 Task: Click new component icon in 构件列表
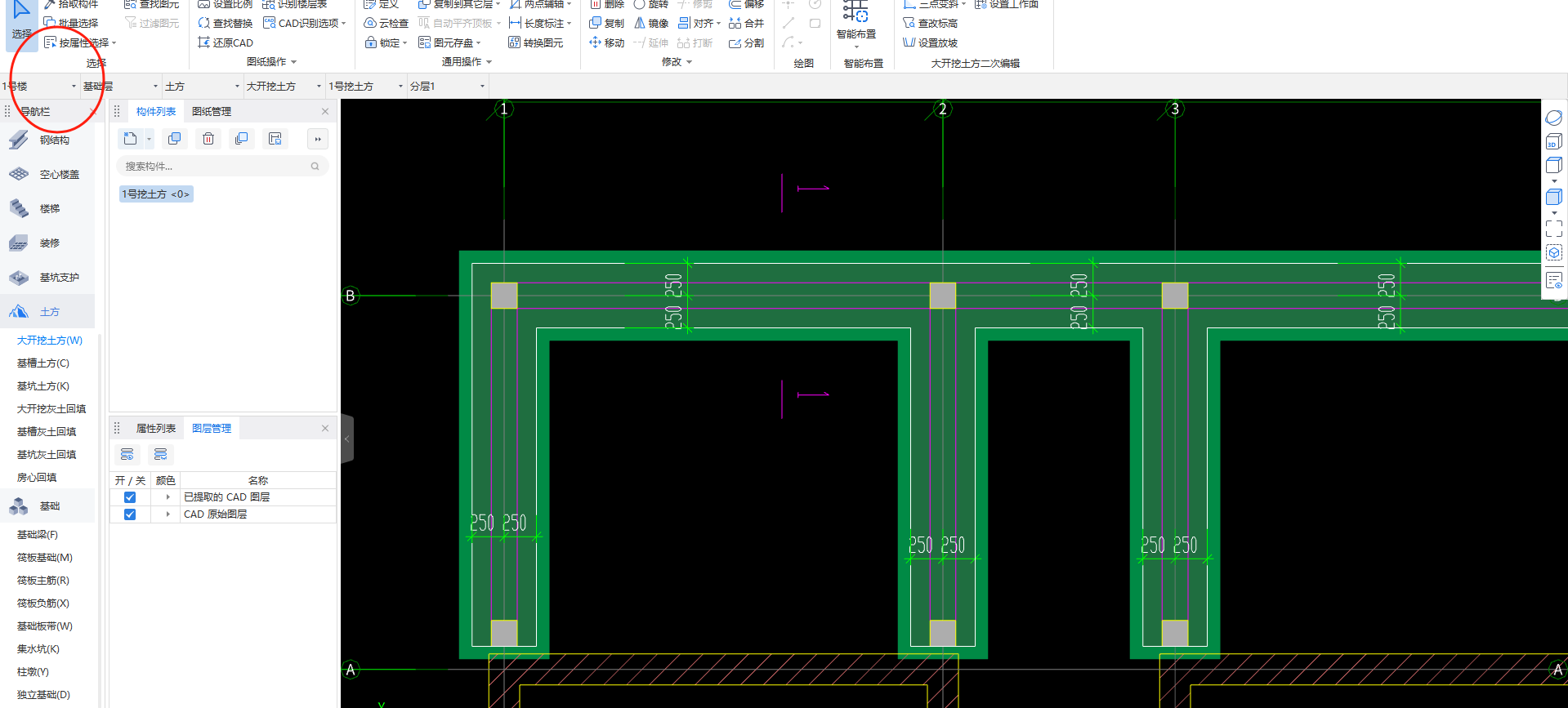130,139
